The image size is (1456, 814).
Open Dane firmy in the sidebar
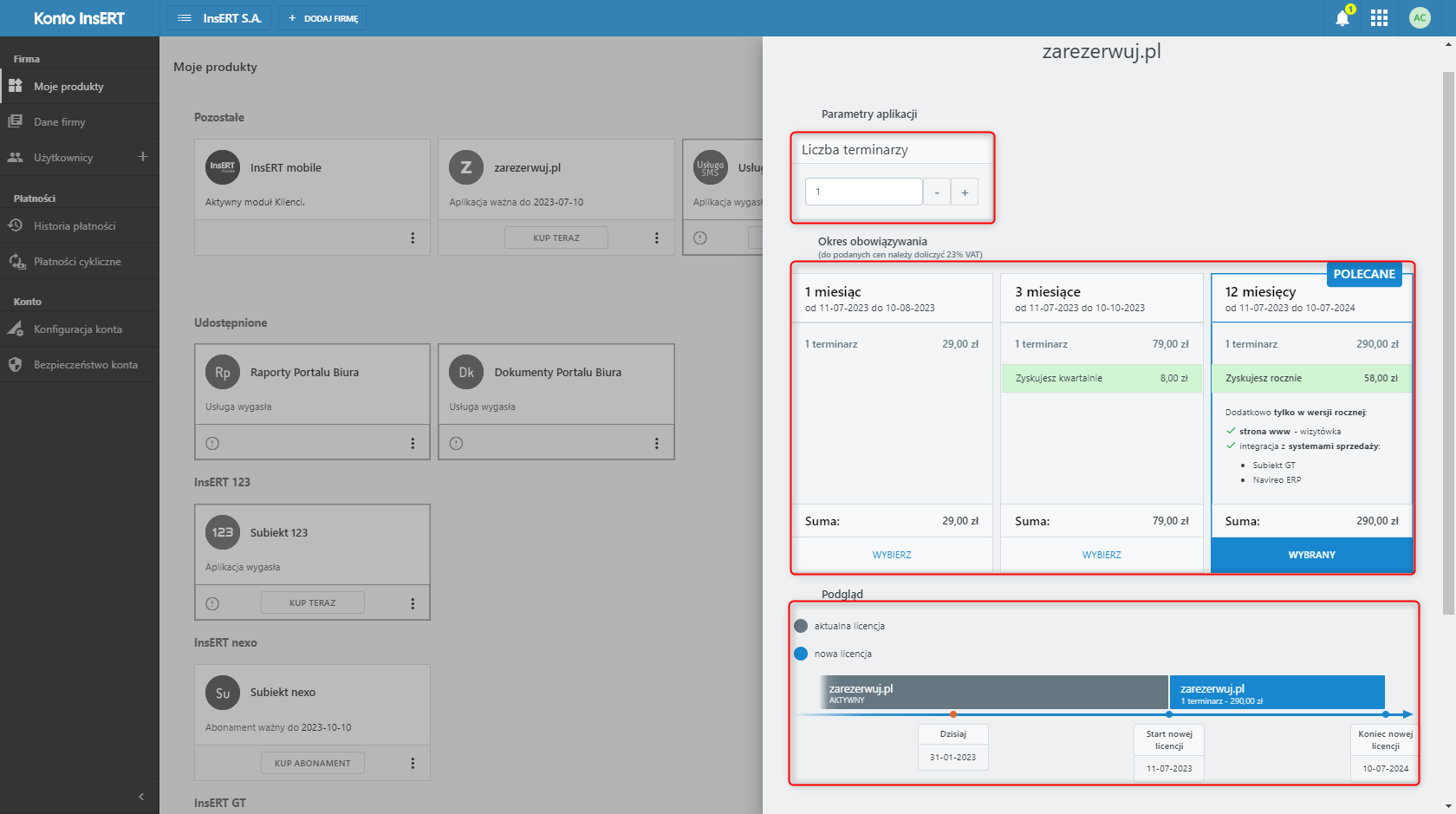click(80, 121)
